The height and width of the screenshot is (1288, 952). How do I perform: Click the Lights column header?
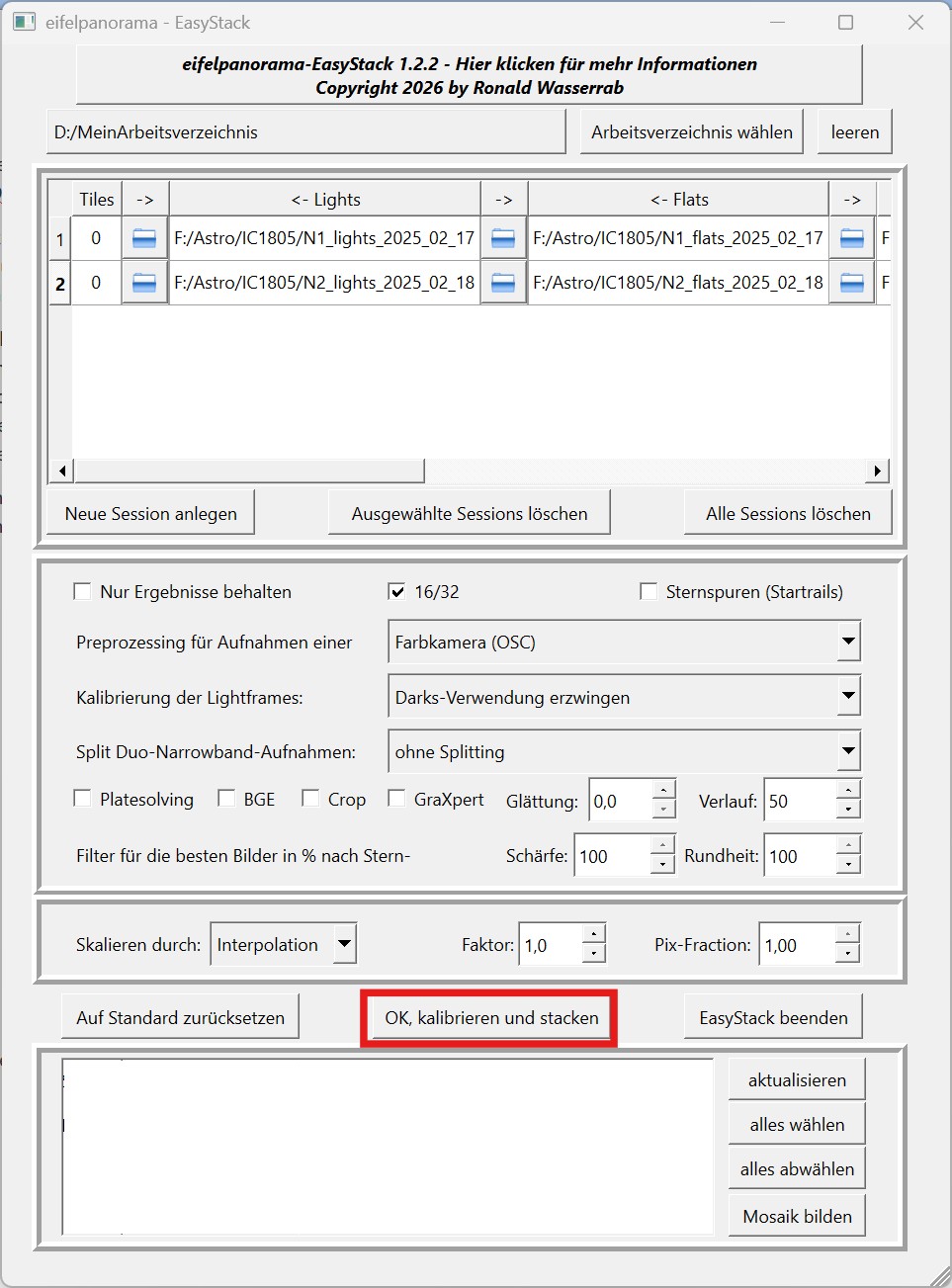pos(325,200)
